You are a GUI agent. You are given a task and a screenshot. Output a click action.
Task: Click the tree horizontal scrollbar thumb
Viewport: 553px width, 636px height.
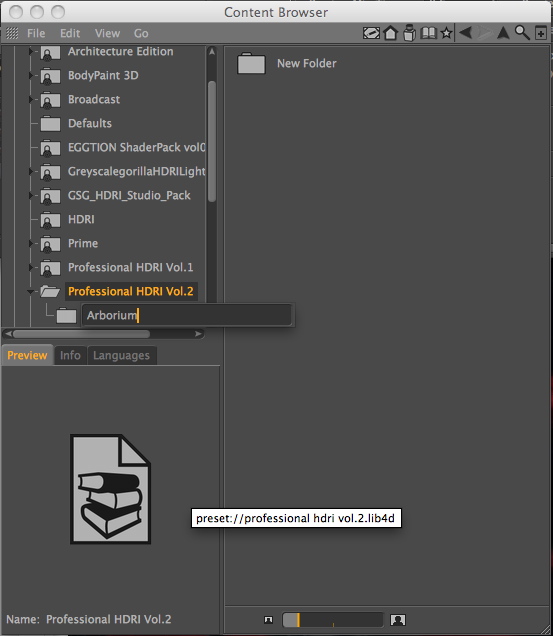point(82,334)
